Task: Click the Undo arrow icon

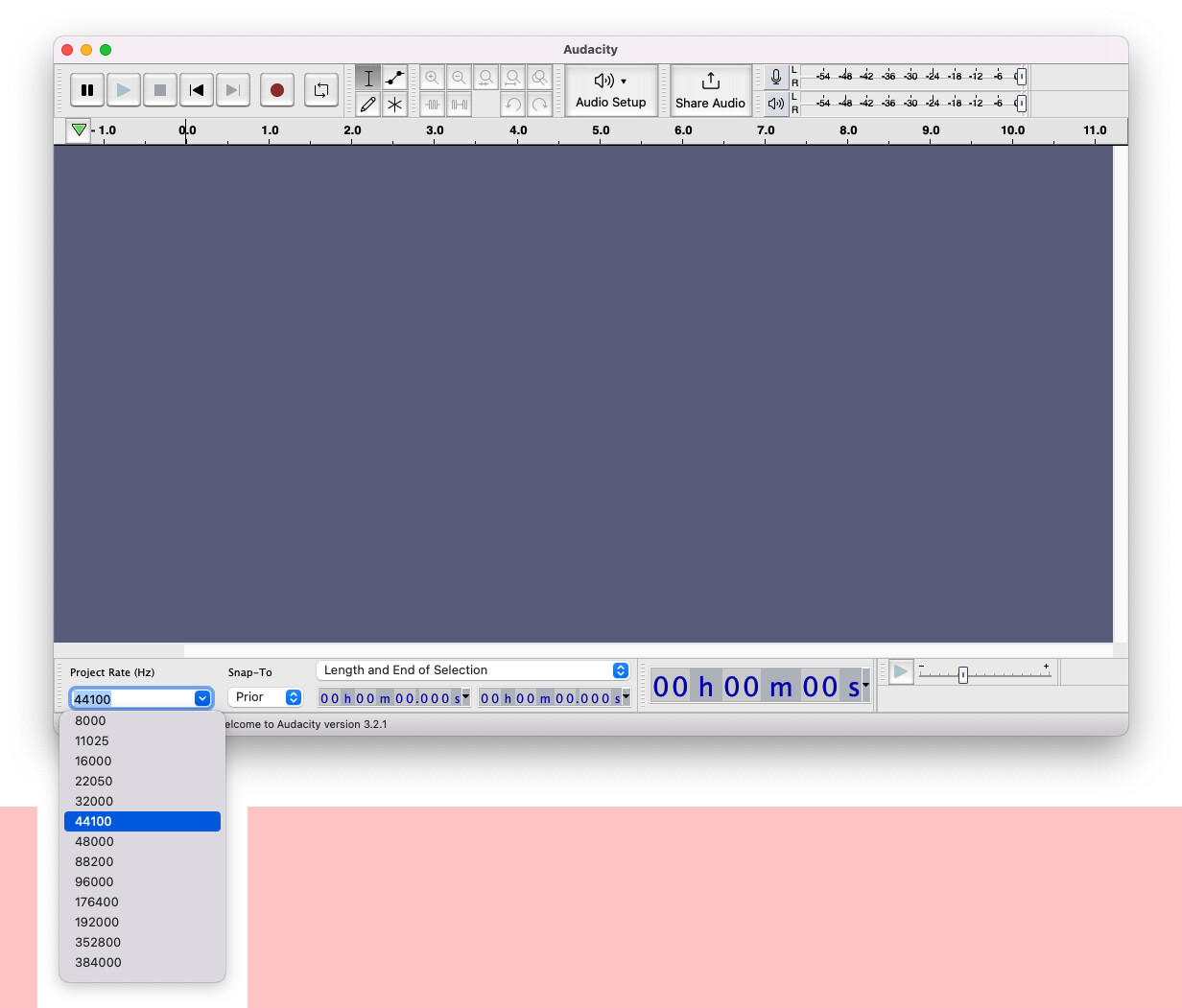Action: click(513, 105)
